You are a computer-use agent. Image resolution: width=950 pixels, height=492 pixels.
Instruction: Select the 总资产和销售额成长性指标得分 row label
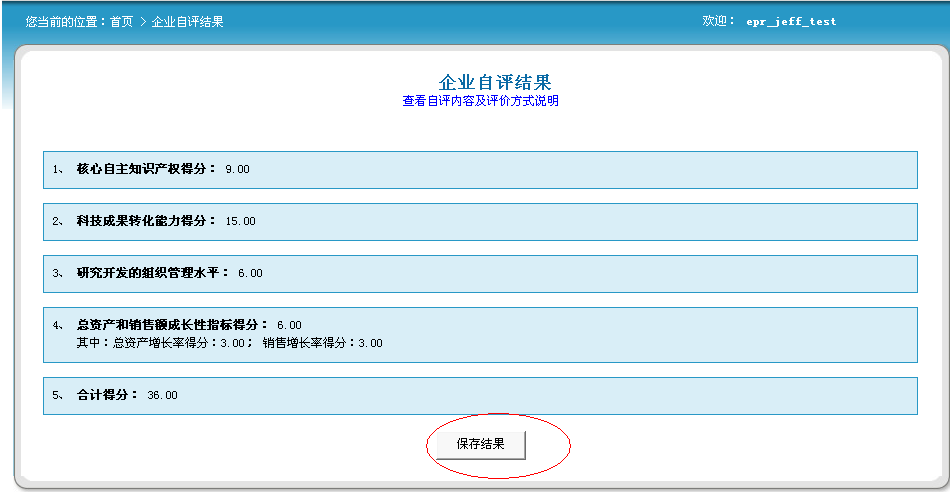(x=172, y=325)
